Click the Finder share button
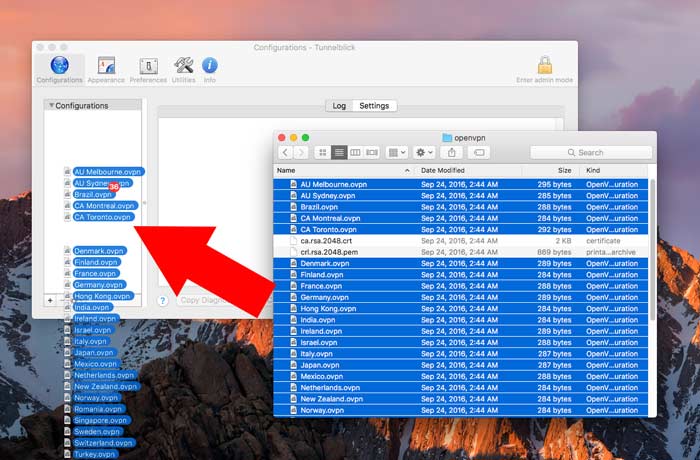The width and height of the screenshot is (700, 460). (452, 153)
